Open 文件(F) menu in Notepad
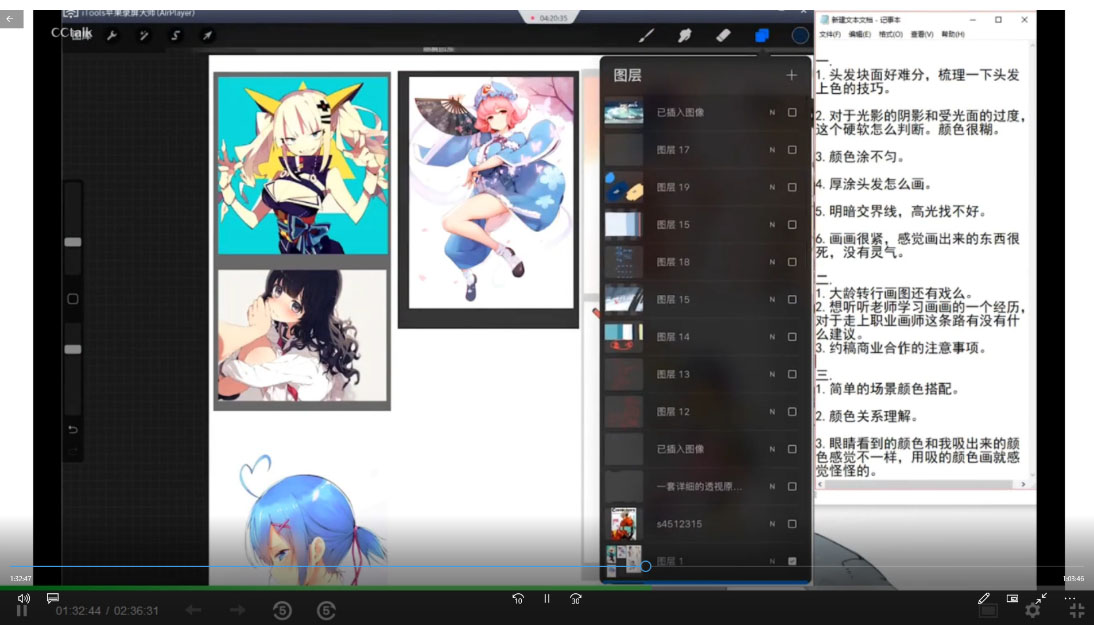This screenshot has height=625, width=1094. click(830, 34)
